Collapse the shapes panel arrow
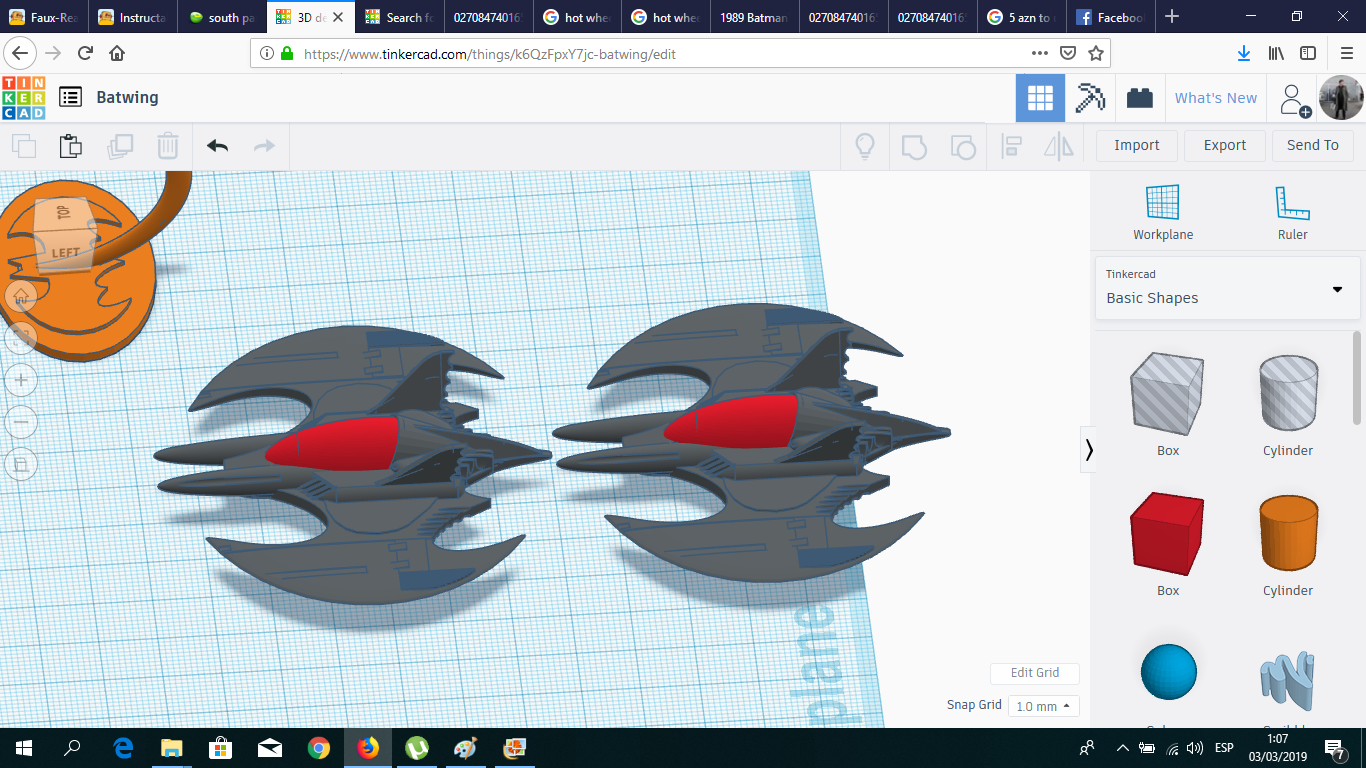 [x=1089, y=451]
